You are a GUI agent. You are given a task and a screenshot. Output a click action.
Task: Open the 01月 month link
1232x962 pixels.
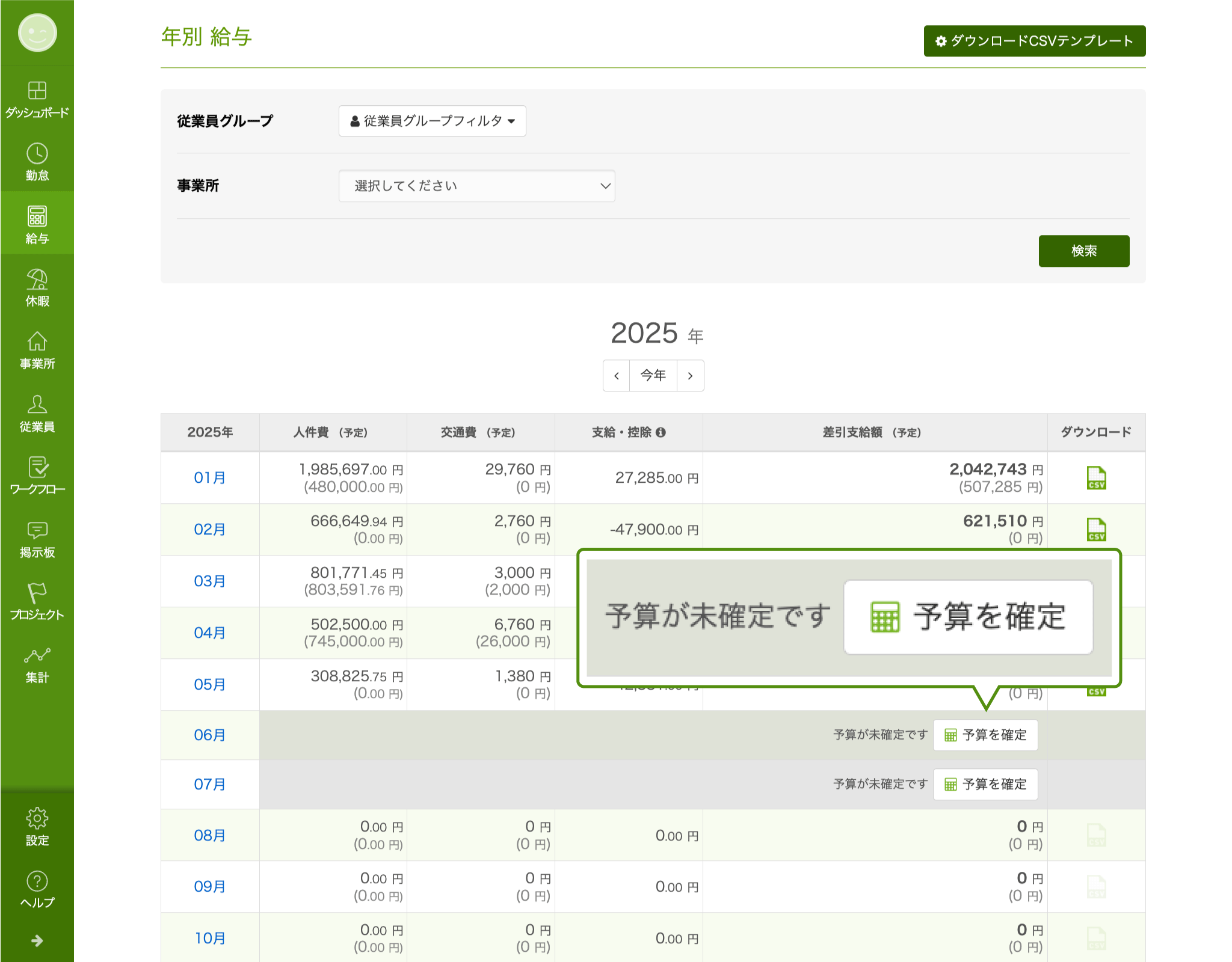210,478
